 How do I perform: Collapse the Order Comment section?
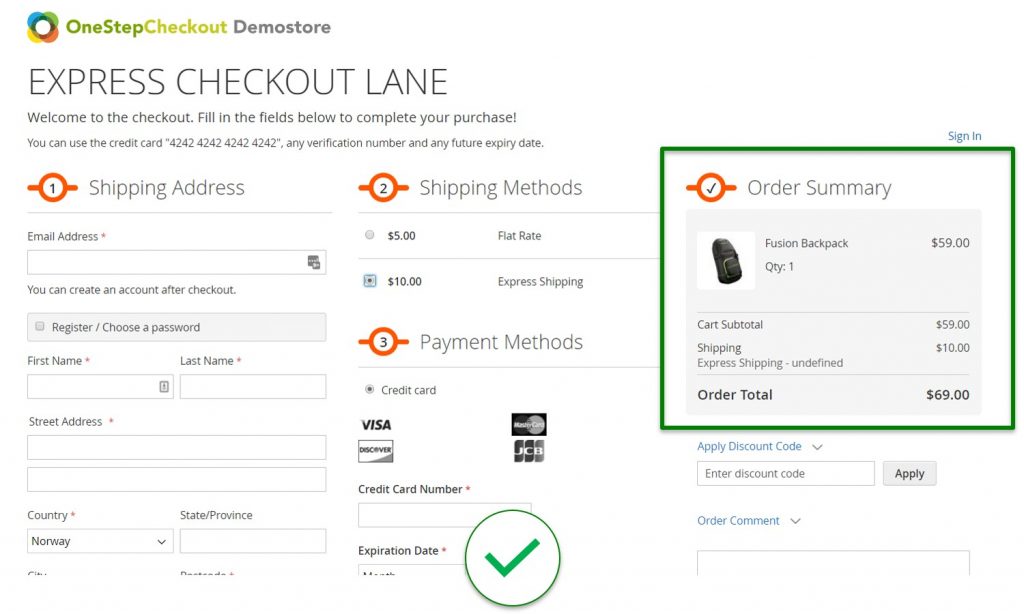click(795, 521)
